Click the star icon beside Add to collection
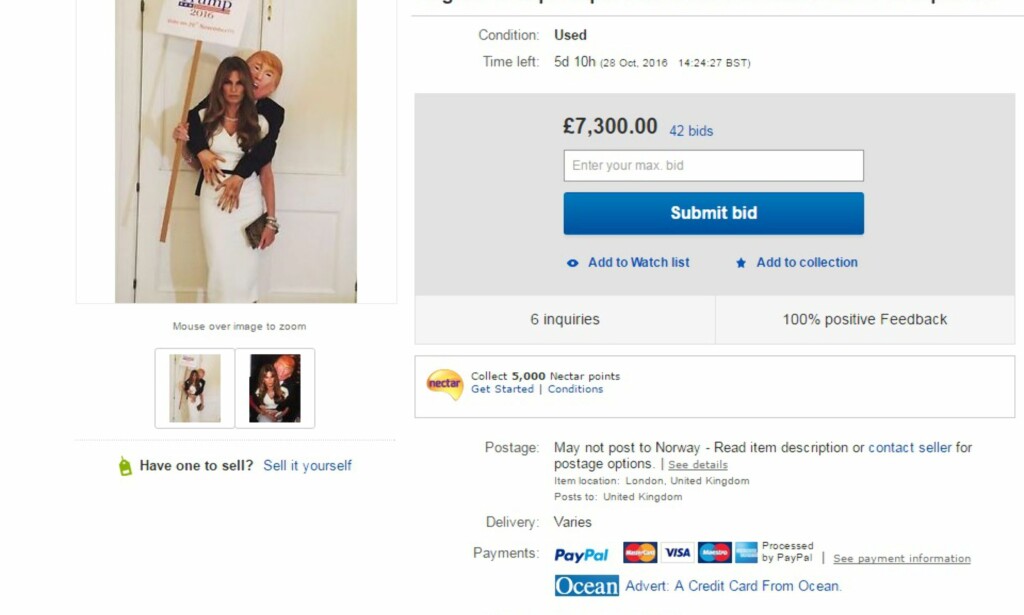This screenshot has height=615, width=1024. pyautogui.click(x=741, y=263)
